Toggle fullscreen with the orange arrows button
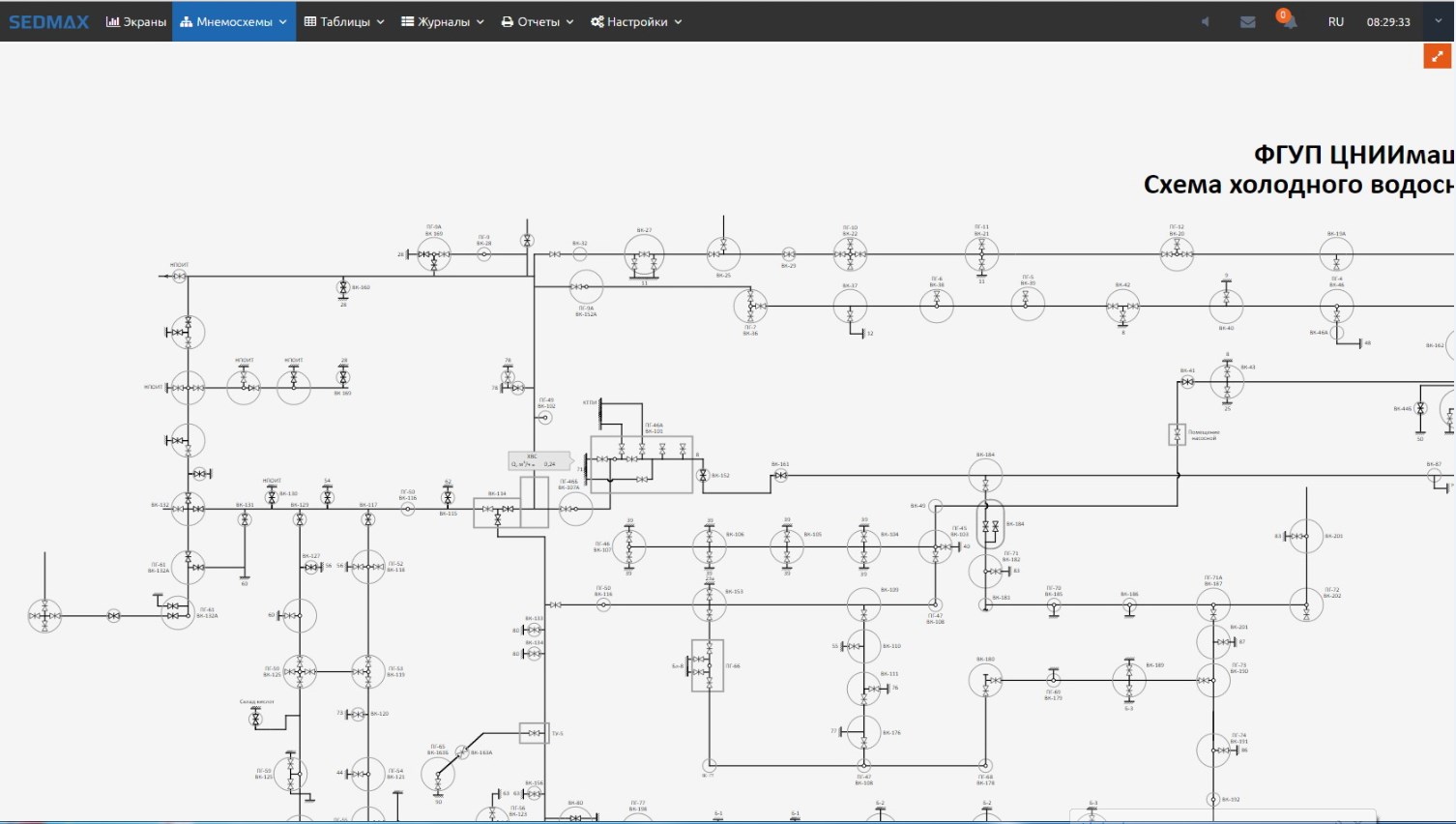 [1437, 56]
